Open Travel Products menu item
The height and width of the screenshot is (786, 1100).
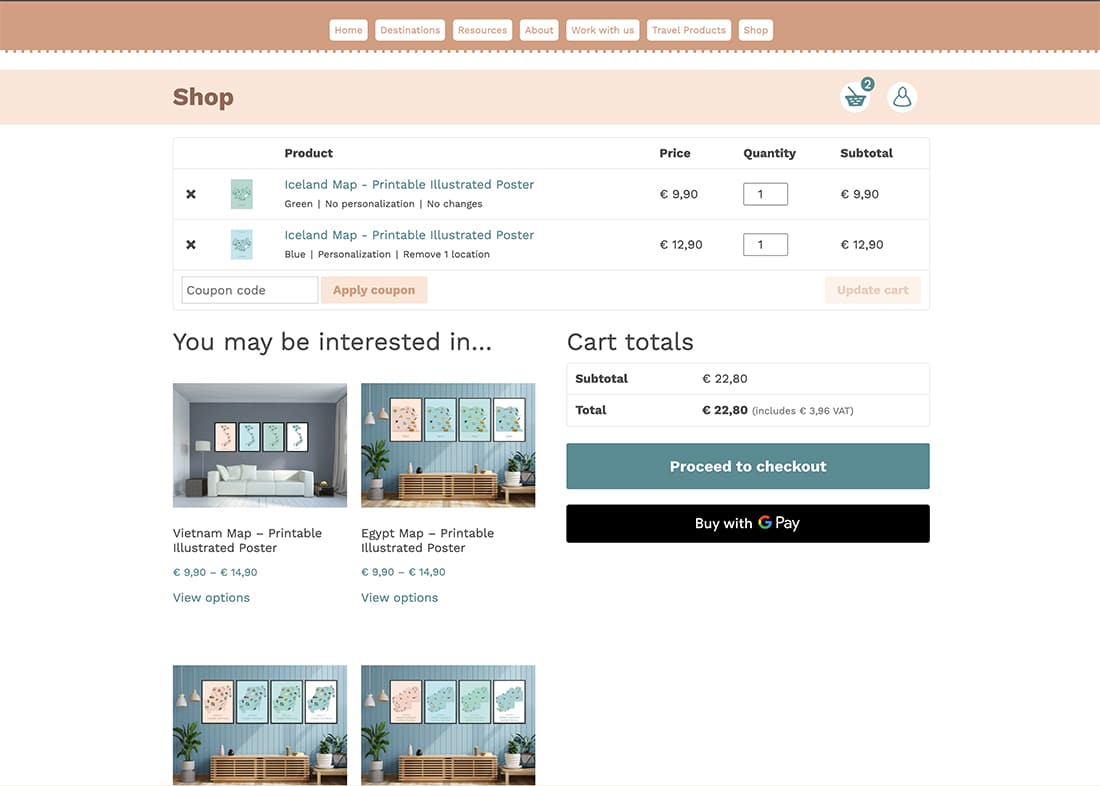tap(689, 30)
